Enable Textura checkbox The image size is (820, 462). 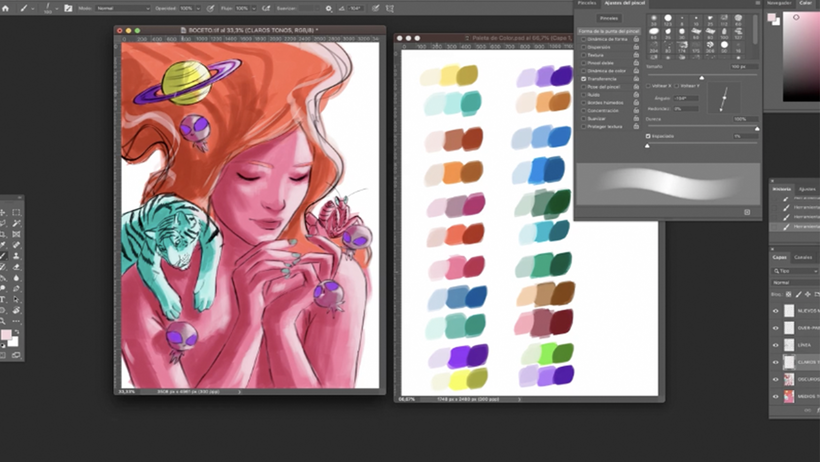click(584, 55)
